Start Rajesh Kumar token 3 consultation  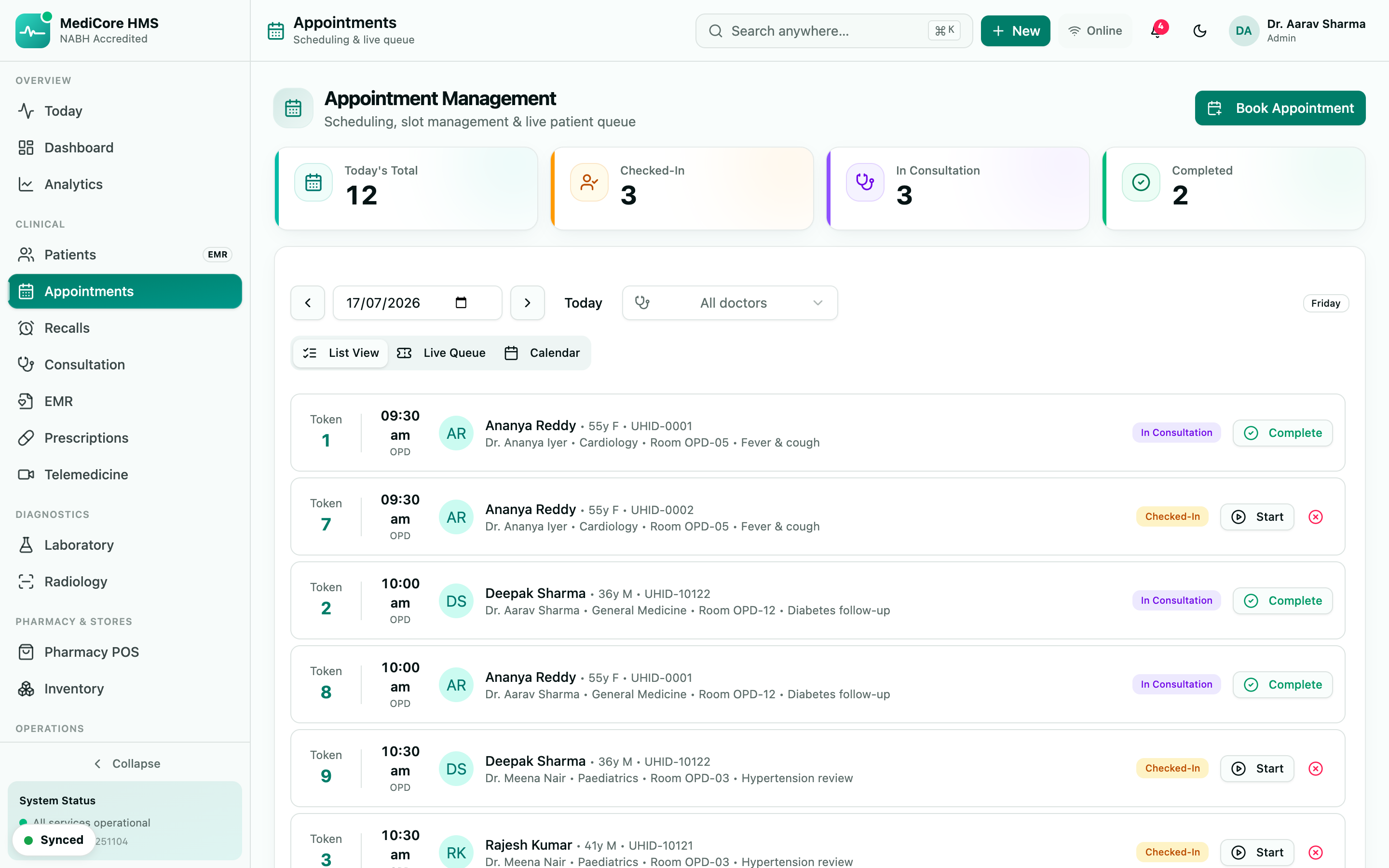tap(1257, 852)
